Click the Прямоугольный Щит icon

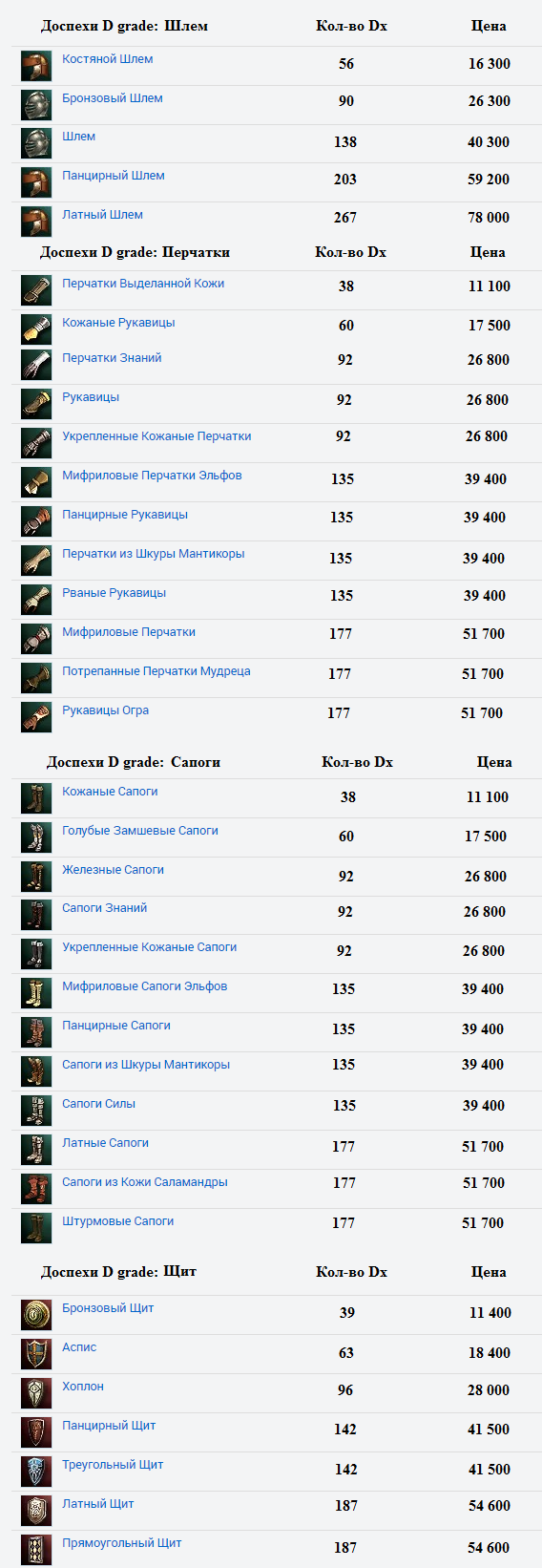(x=36, y=1550)
